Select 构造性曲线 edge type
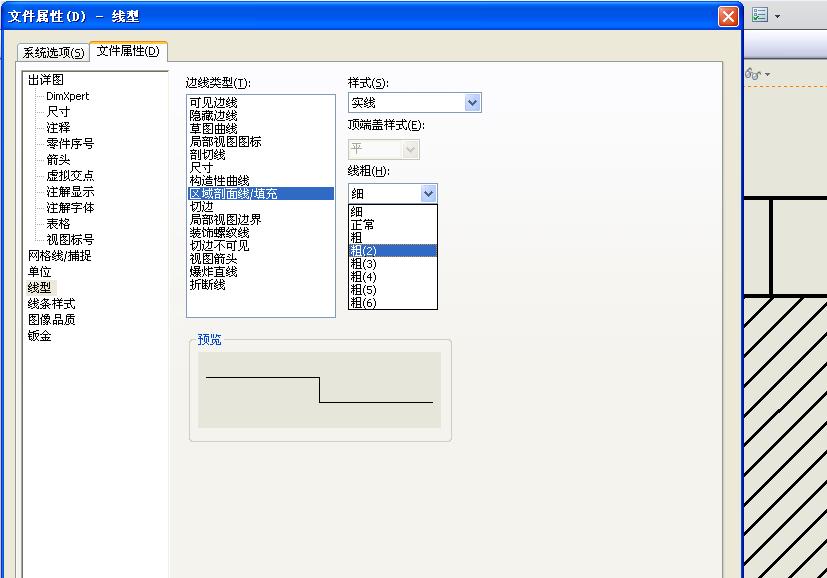The height and width of the screenshot is (578, 827). (261, 180)
